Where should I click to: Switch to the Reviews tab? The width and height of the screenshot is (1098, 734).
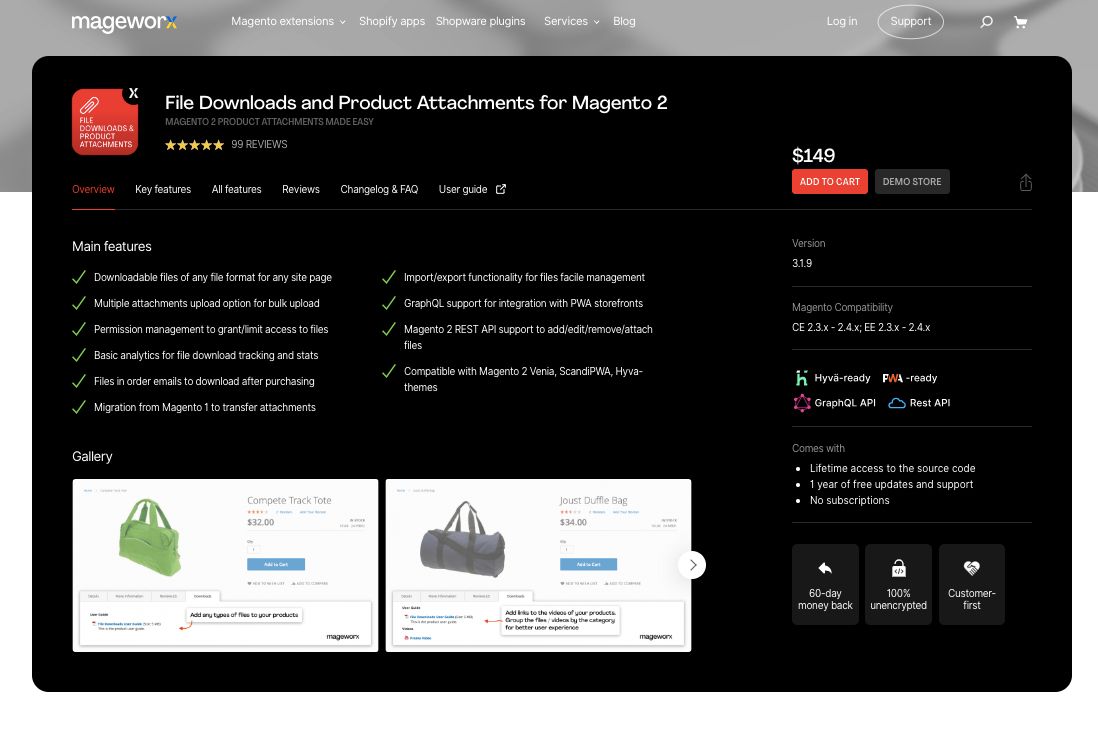coord(300,189)
